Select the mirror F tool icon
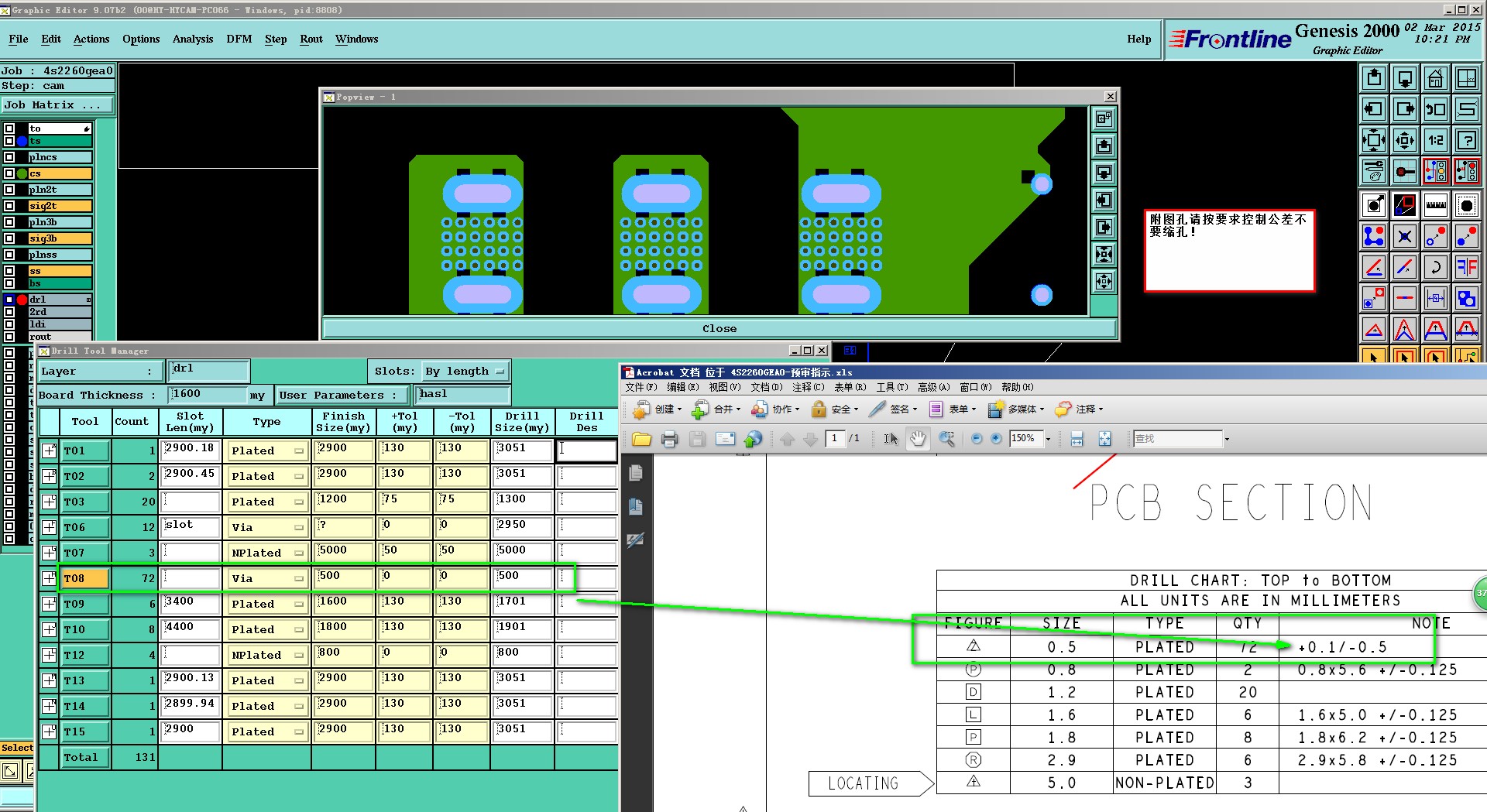 [x=1466, y=267]
